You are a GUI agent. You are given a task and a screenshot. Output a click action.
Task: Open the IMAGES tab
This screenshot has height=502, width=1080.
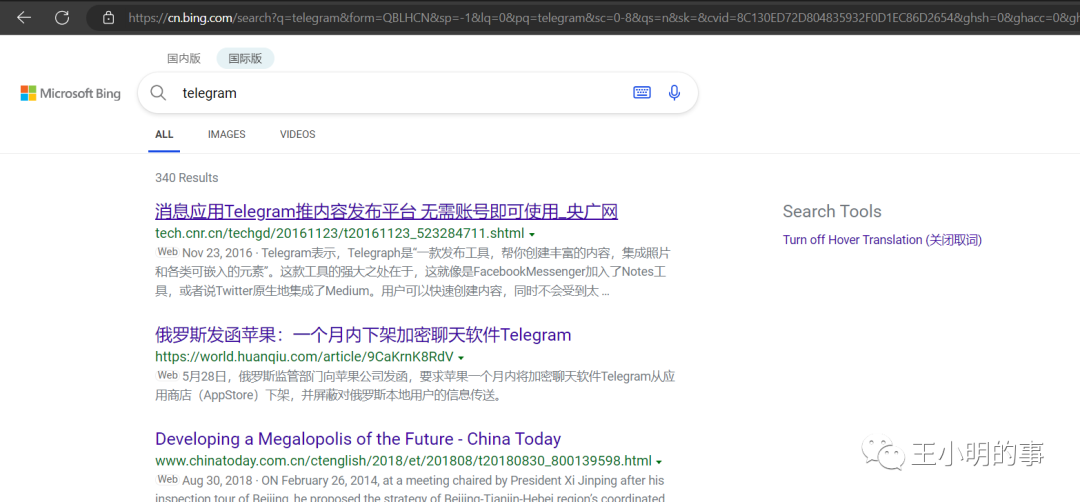point(227,134)
